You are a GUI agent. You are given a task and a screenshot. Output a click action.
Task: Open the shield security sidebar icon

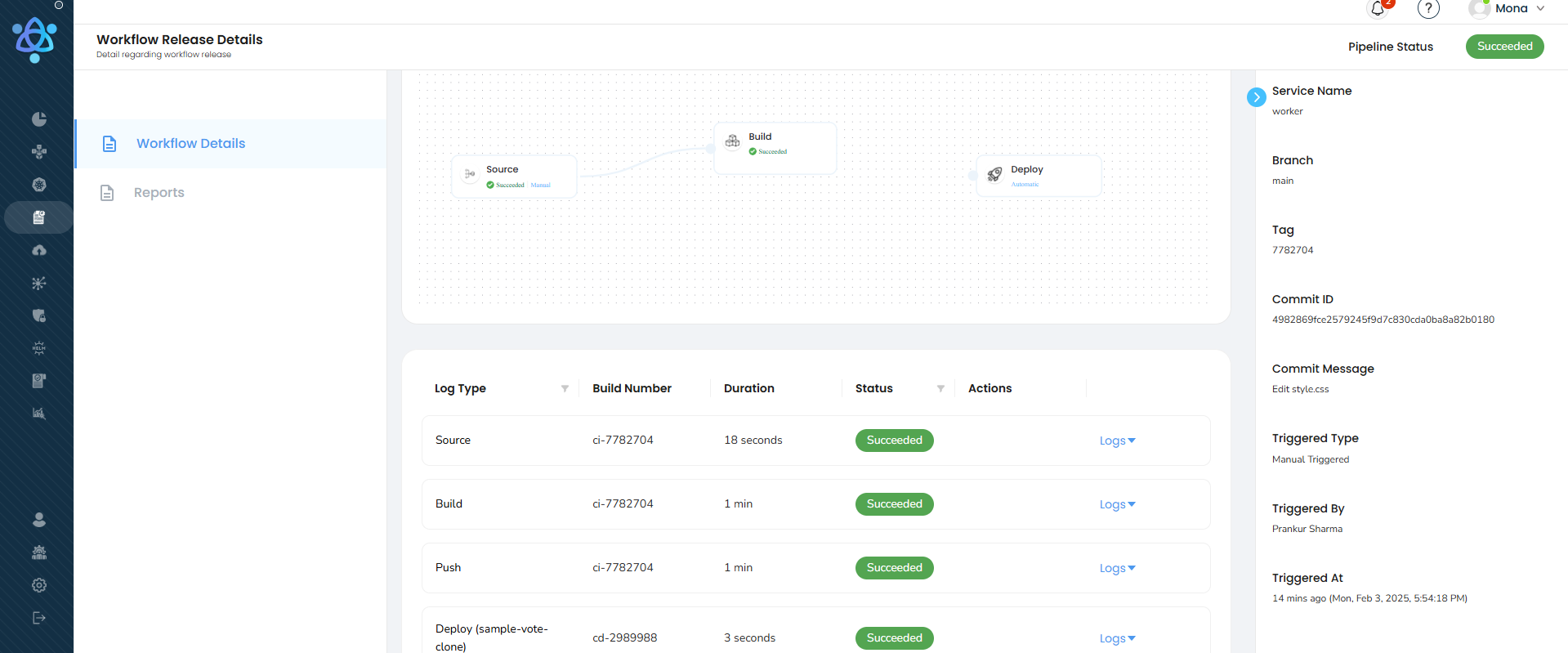pyautogui.click(x=38, y=315)
